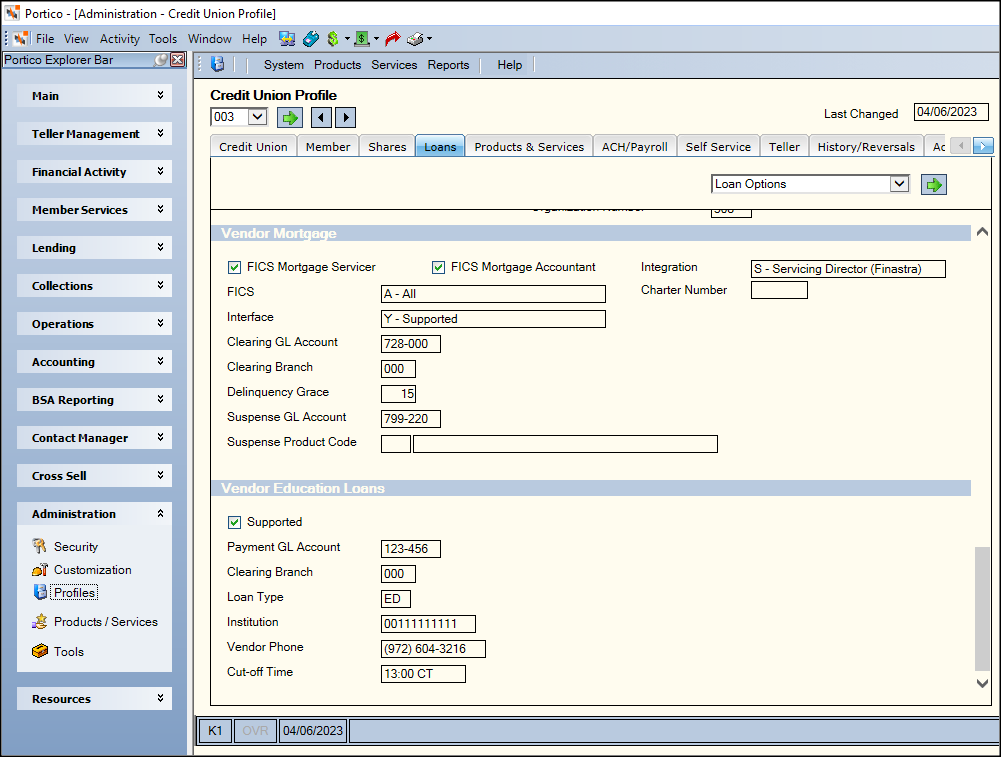The image size is (1001, 757).
Task: Switch to the Shares tab
Action: [387, 147]
